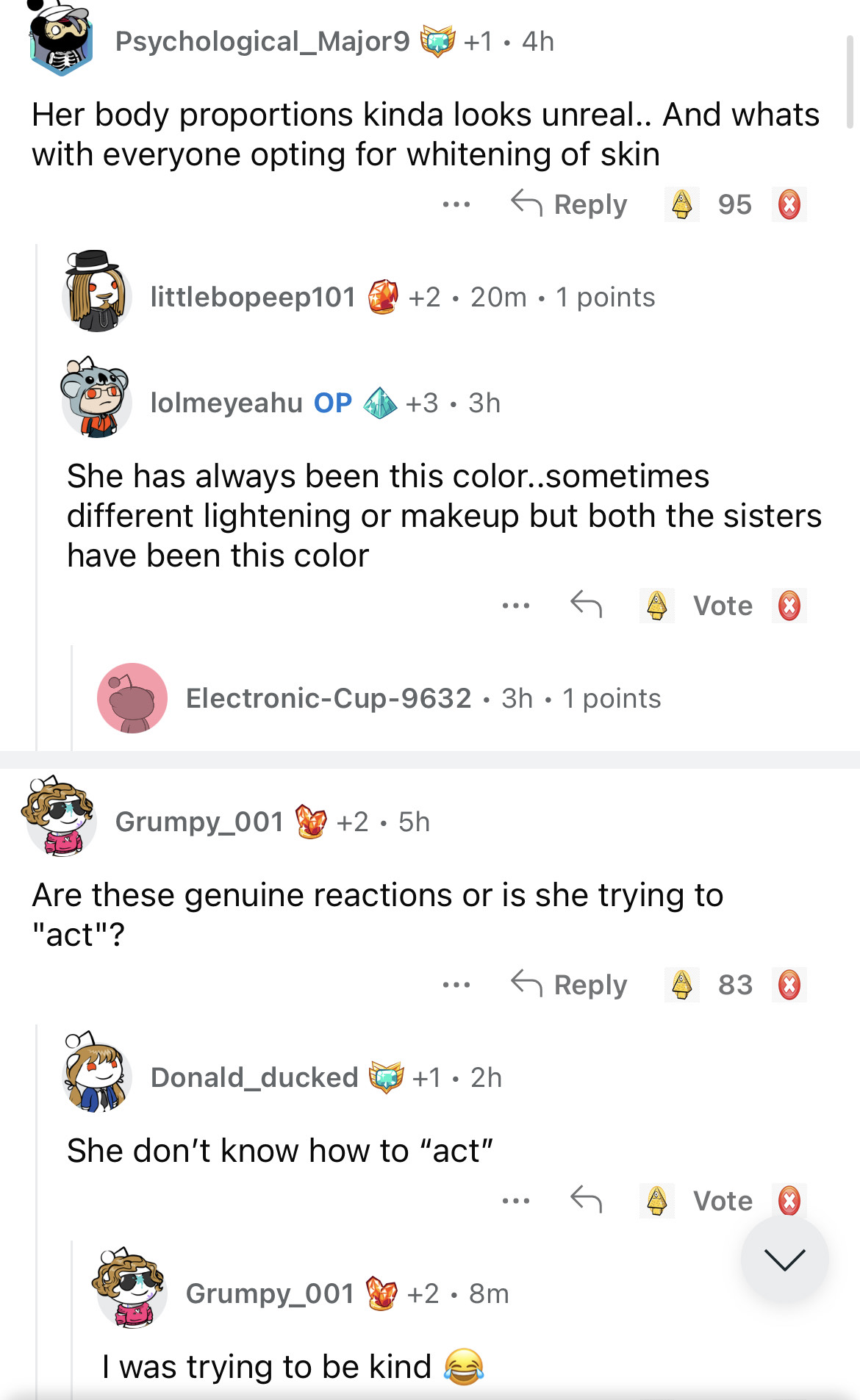Open more options on Psychological_Major9's comment
Viewport: 860px width, 1400px height.
coord(456,204)
